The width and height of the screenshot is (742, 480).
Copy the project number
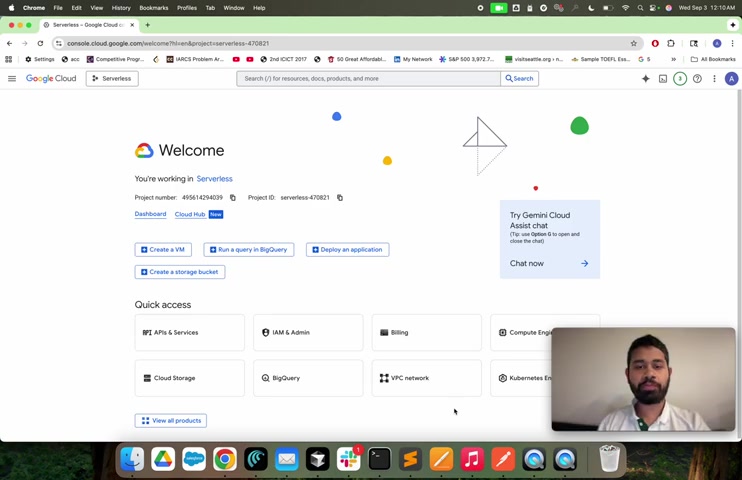pos(233,197)
